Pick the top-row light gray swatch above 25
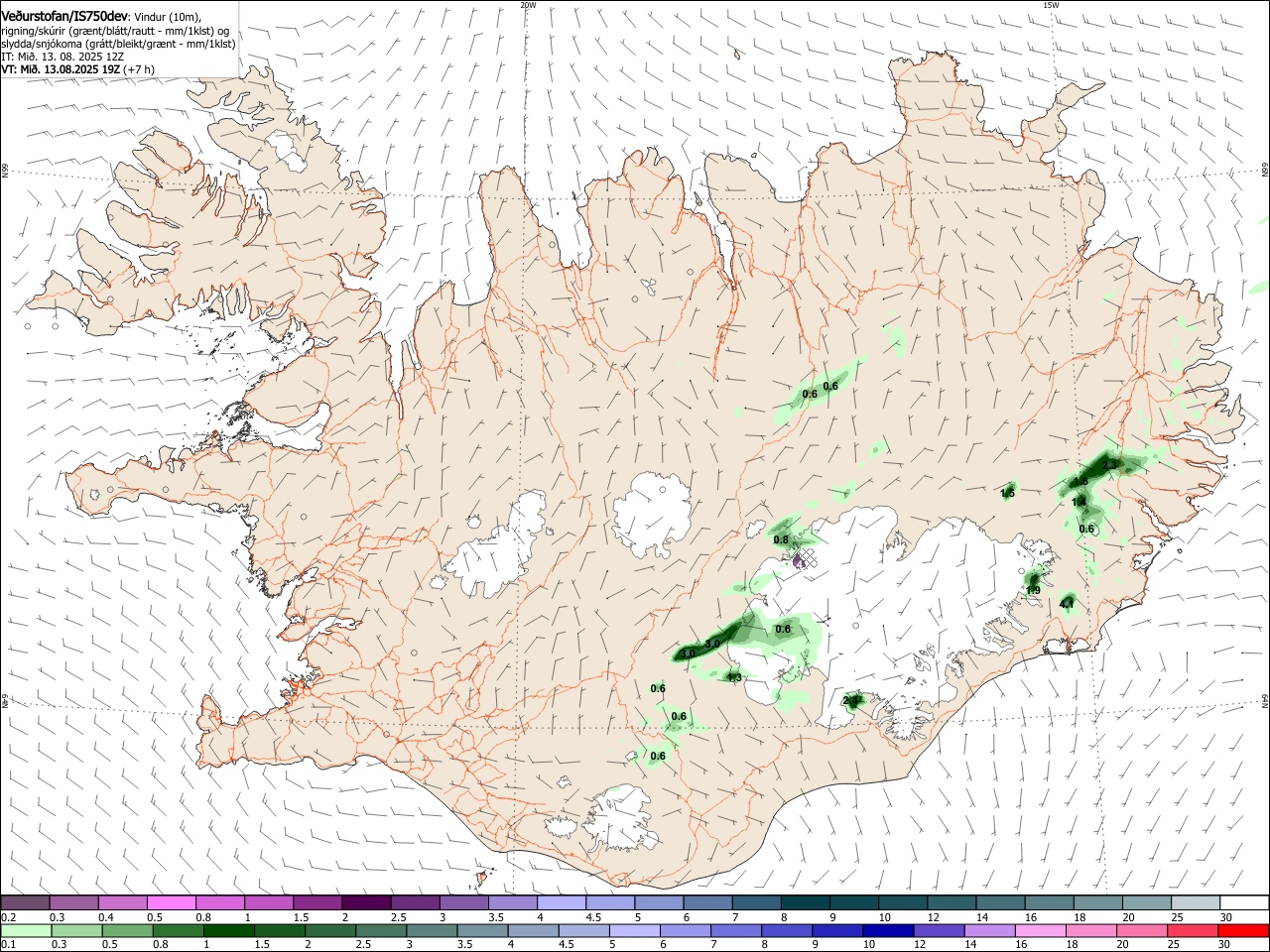The height and width of the screenshot is (952, 1270). [1197, 903]
